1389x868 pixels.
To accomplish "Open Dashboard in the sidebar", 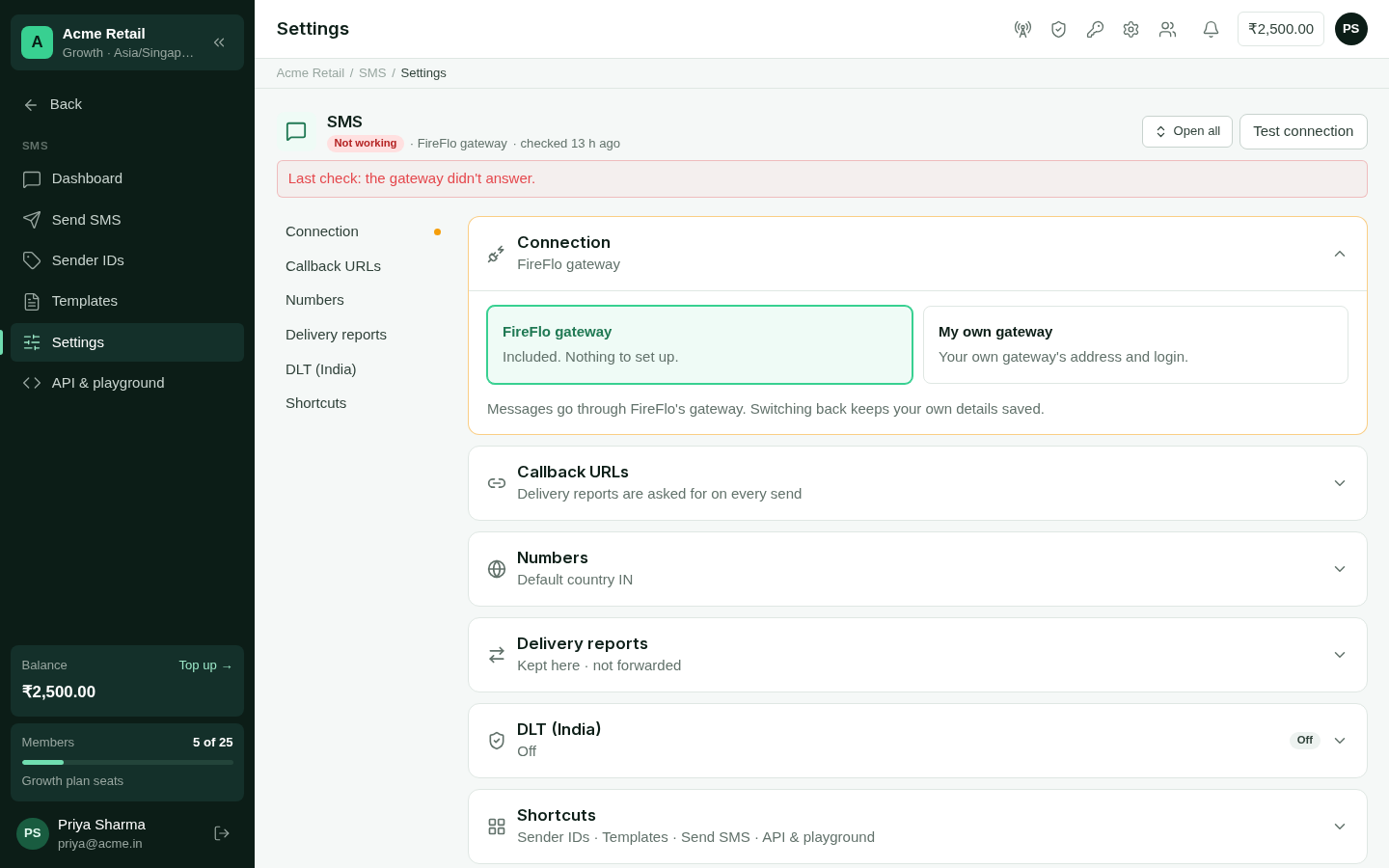I will click(127, 178).
